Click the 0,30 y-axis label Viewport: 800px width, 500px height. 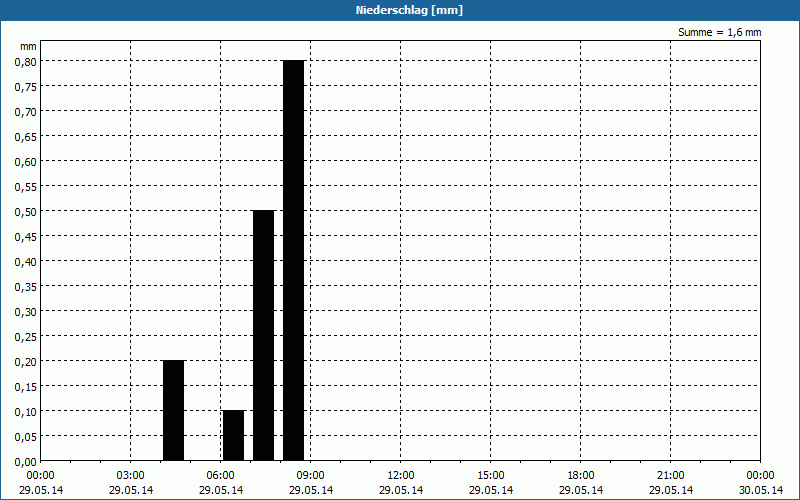click(x=26, y=312)
